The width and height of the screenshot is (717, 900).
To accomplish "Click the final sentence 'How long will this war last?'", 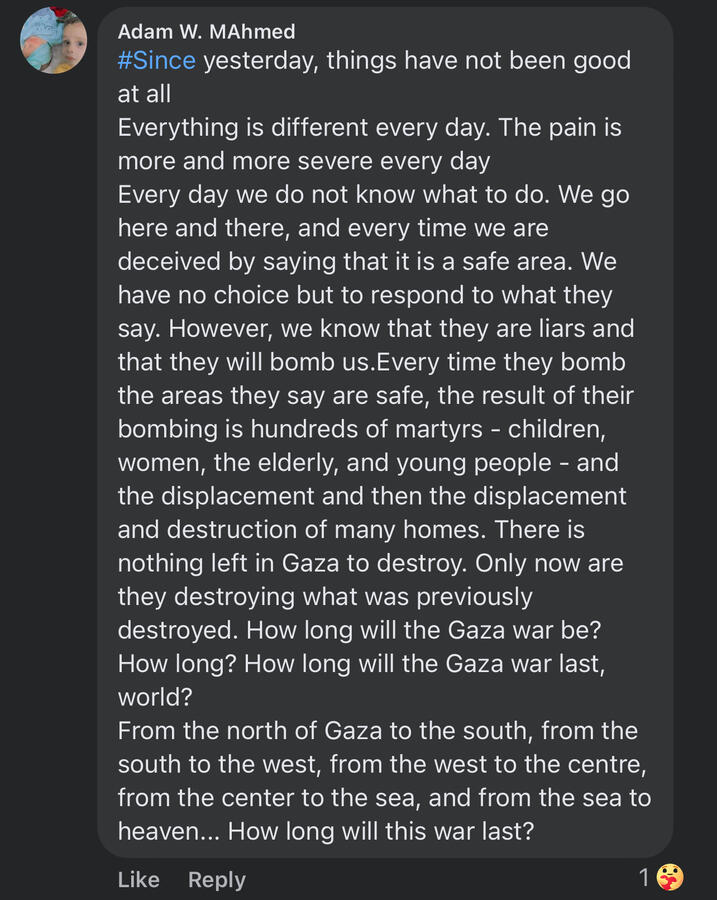I will [x=381, y=831].
